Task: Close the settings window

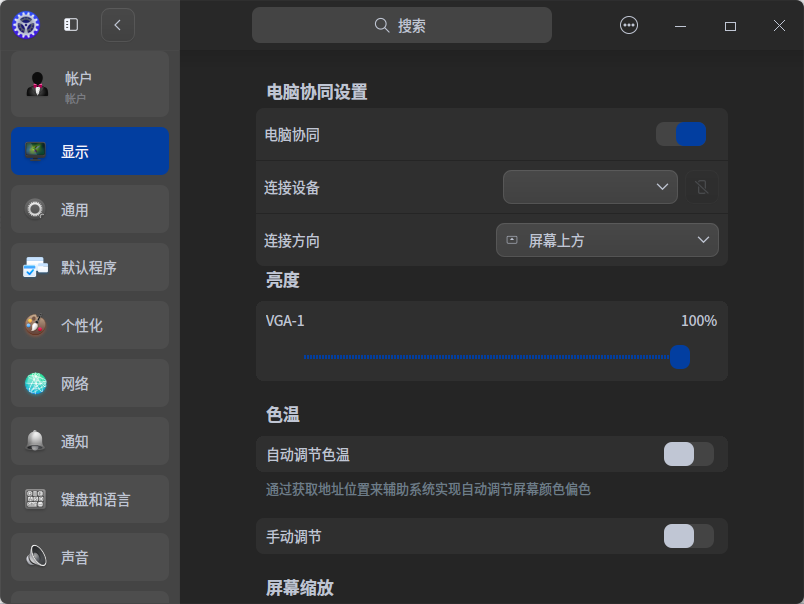Action: click(779, 26)
